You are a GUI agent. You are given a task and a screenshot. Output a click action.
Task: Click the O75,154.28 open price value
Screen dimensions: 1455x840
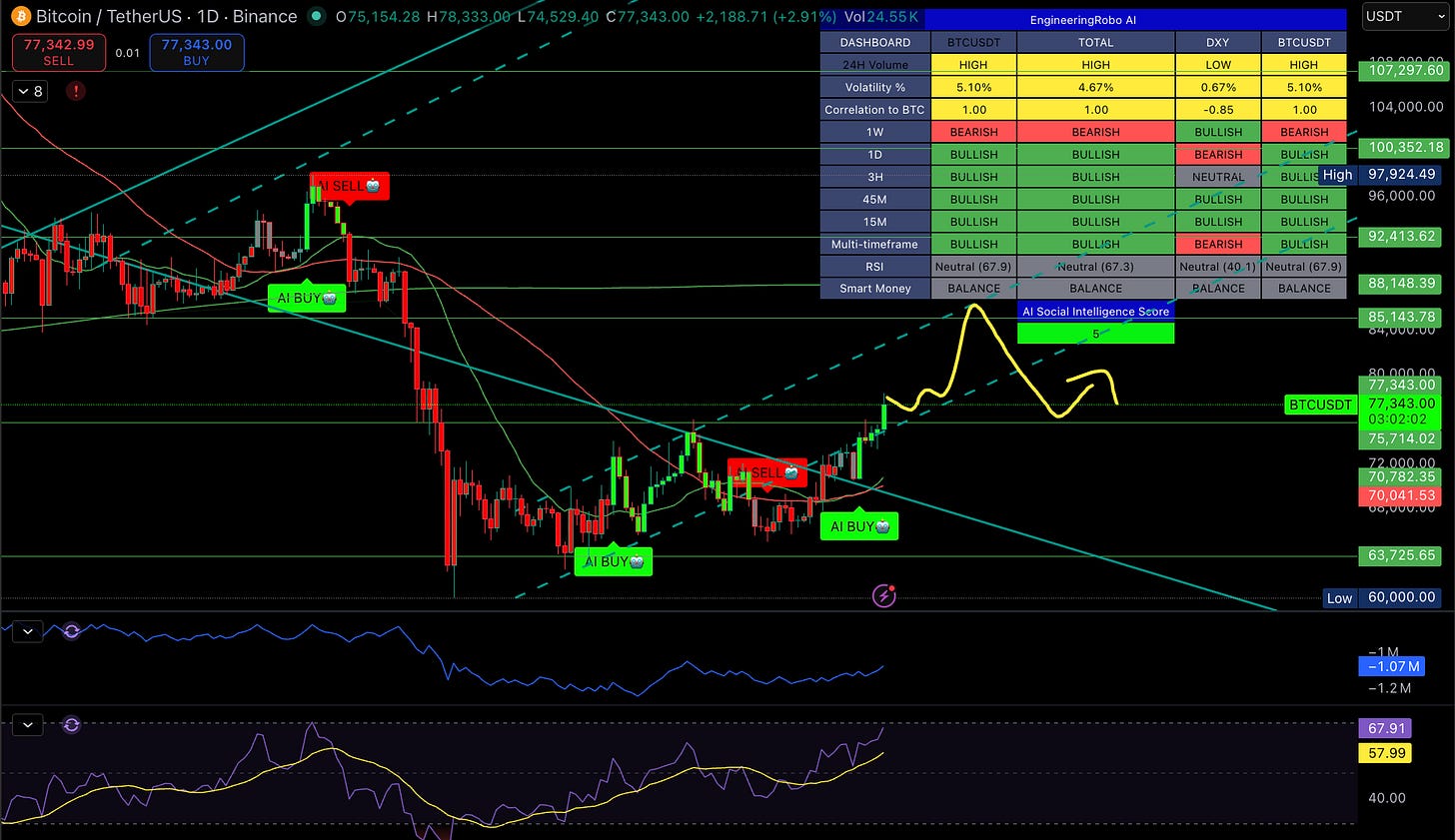tap(377, 17)
